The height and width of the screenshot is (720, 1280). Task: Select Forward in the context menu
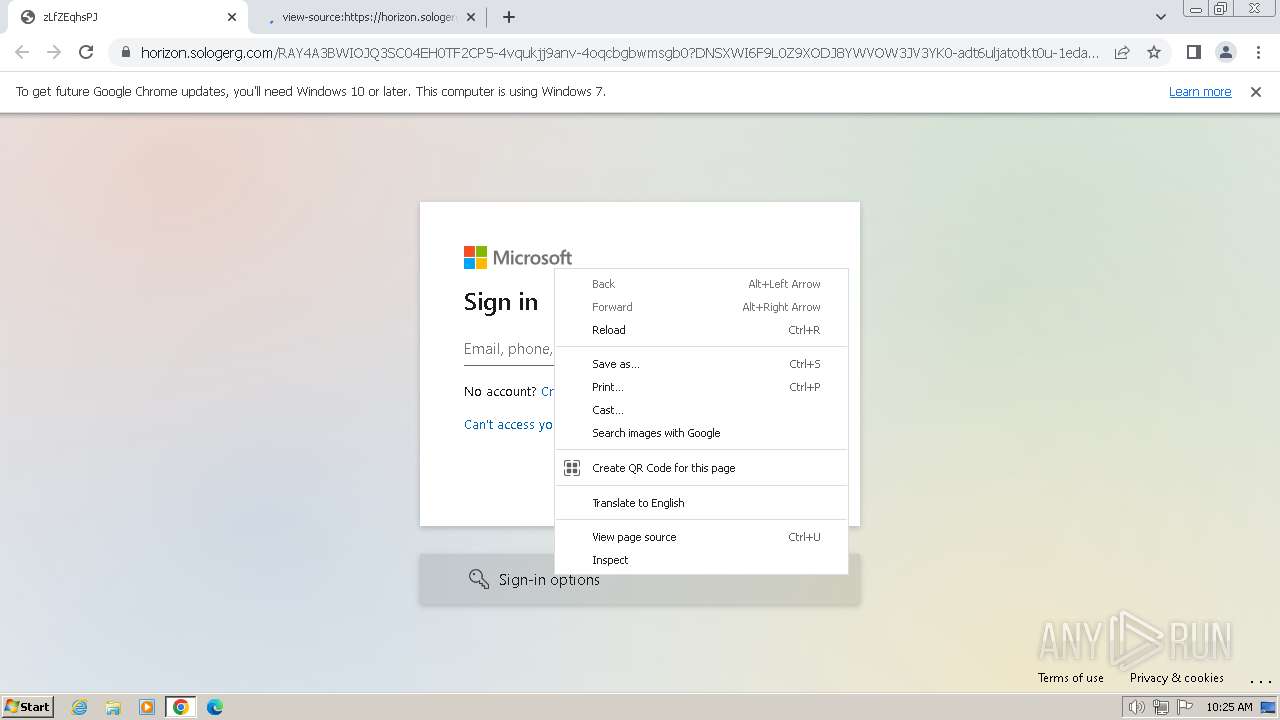[701, 307]
